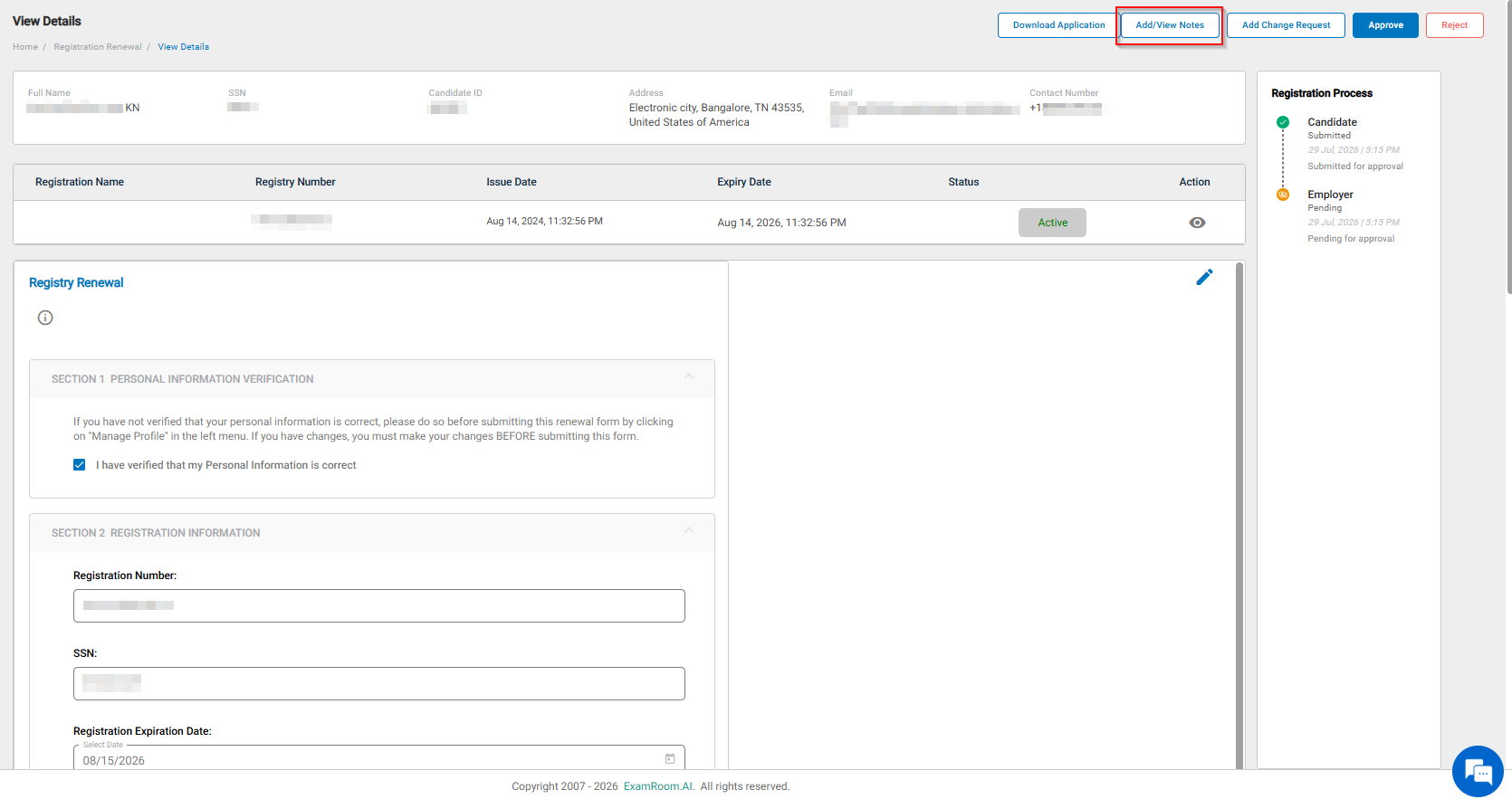Click the 'Registry Renewal' heading

pos(76,282)
